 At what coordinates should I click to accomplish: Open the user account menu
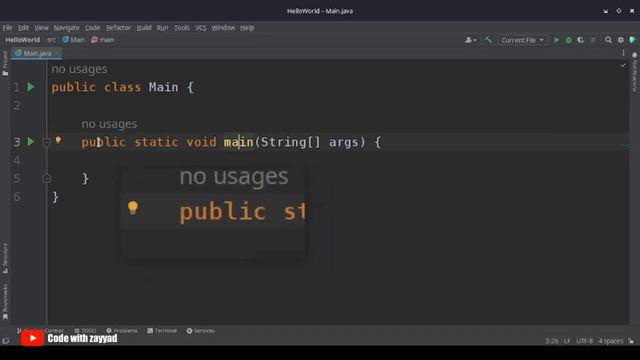[471, 40]
